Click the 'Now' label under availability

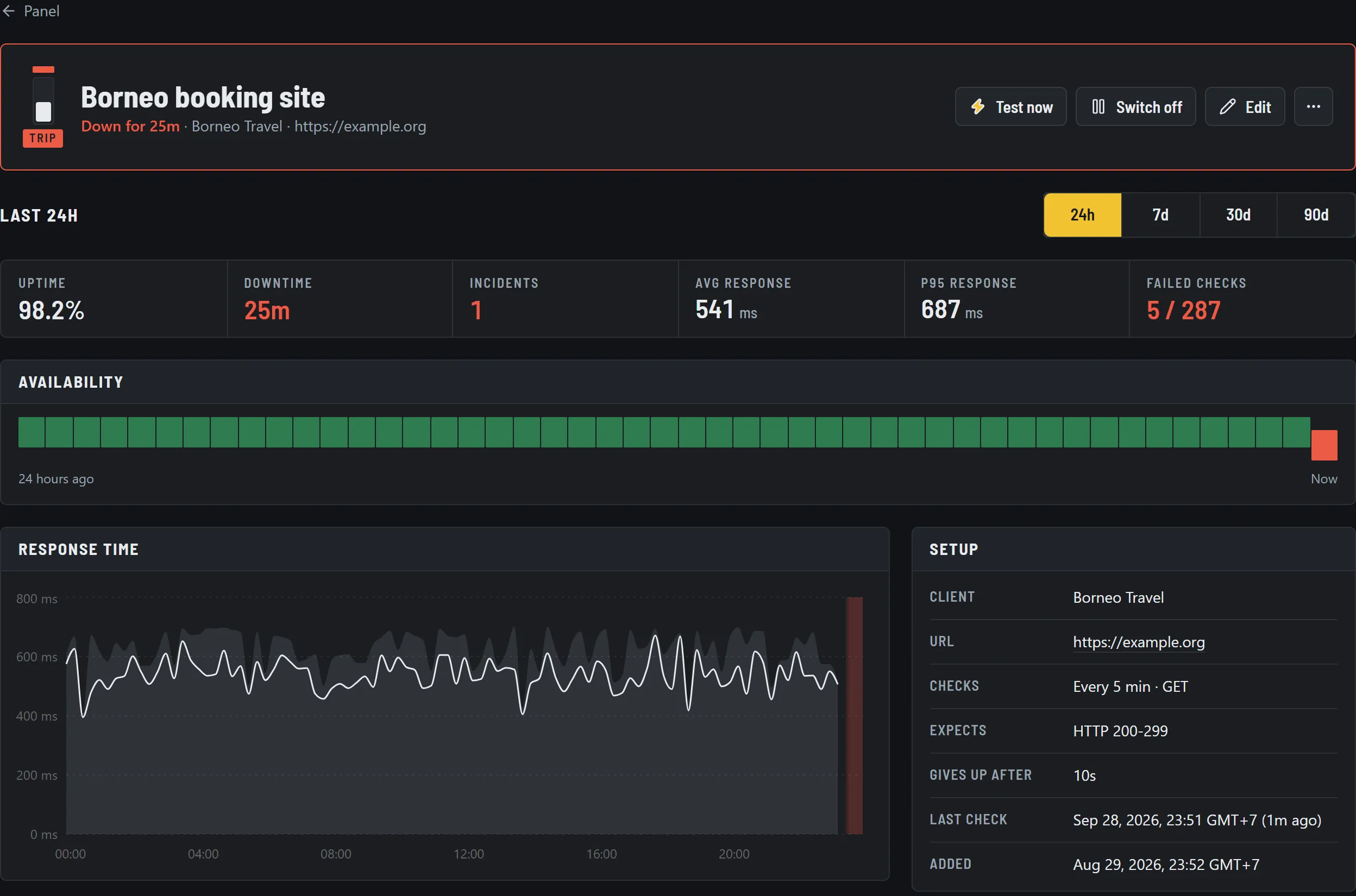1324,479
